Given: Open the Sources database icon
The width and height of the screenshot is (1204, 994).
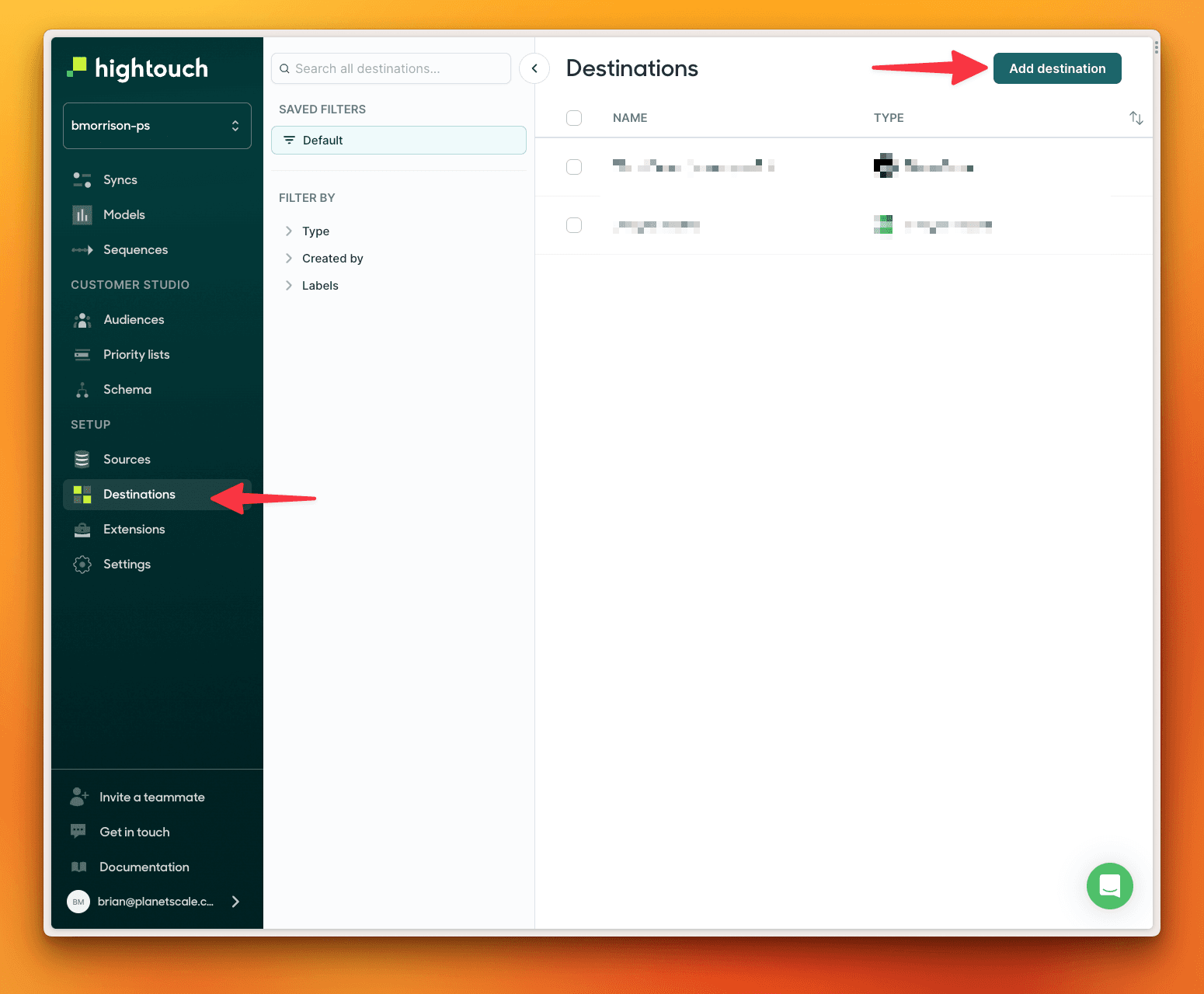Looking at the screenshot, I should (x=82, y=460).
